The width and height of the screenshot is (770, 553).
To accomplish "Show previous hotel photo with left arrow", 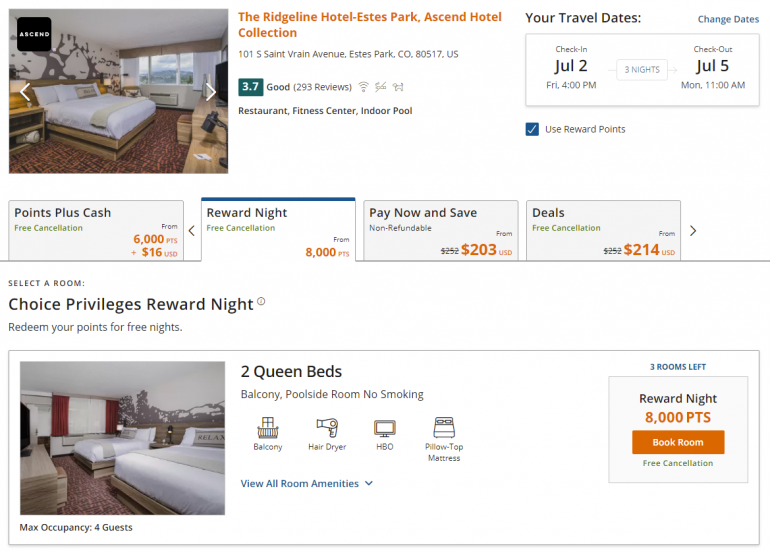I will [26, 92].
